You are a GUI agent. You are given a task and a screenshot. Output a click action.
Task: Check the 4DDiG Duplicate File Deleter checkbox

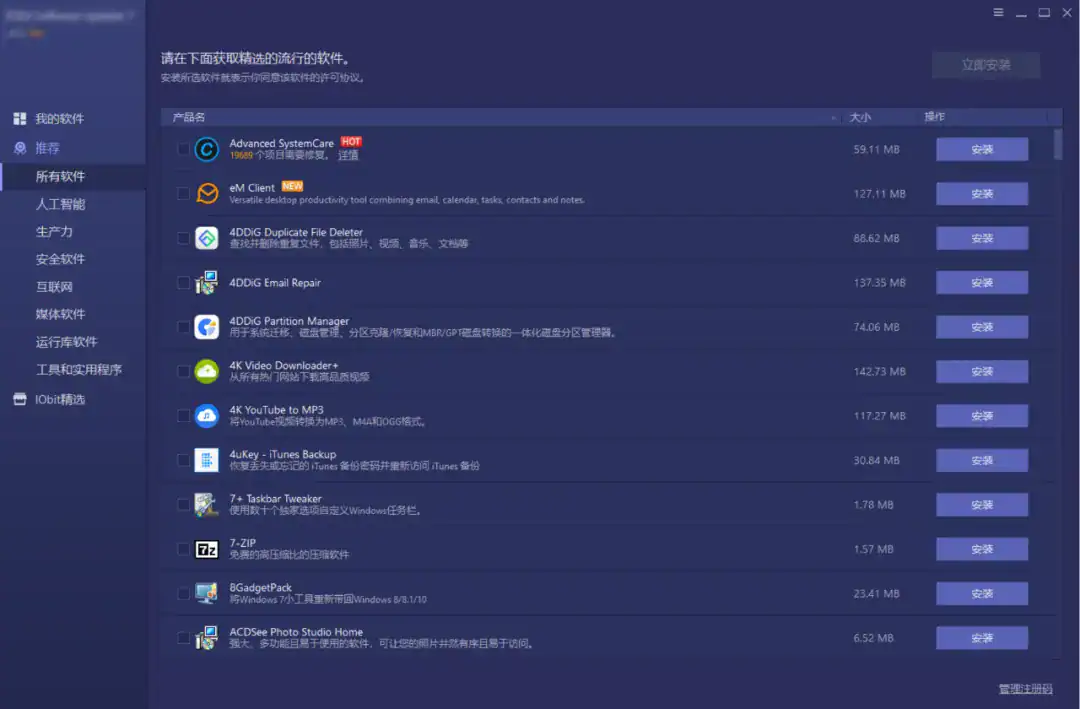pyautogui.click(x=183, y=238)
